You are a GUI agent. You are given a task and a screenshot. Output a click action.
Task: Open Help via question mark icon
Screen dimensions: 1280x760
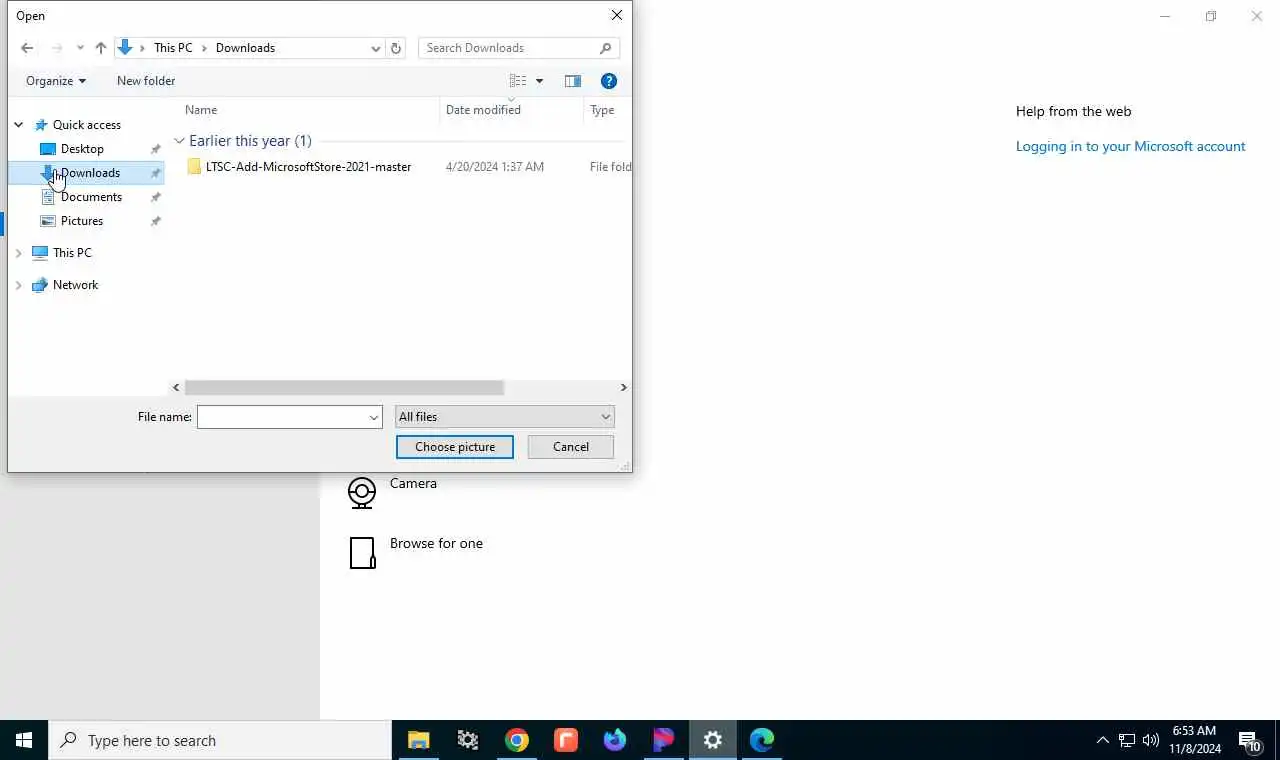tap(609, 81)
